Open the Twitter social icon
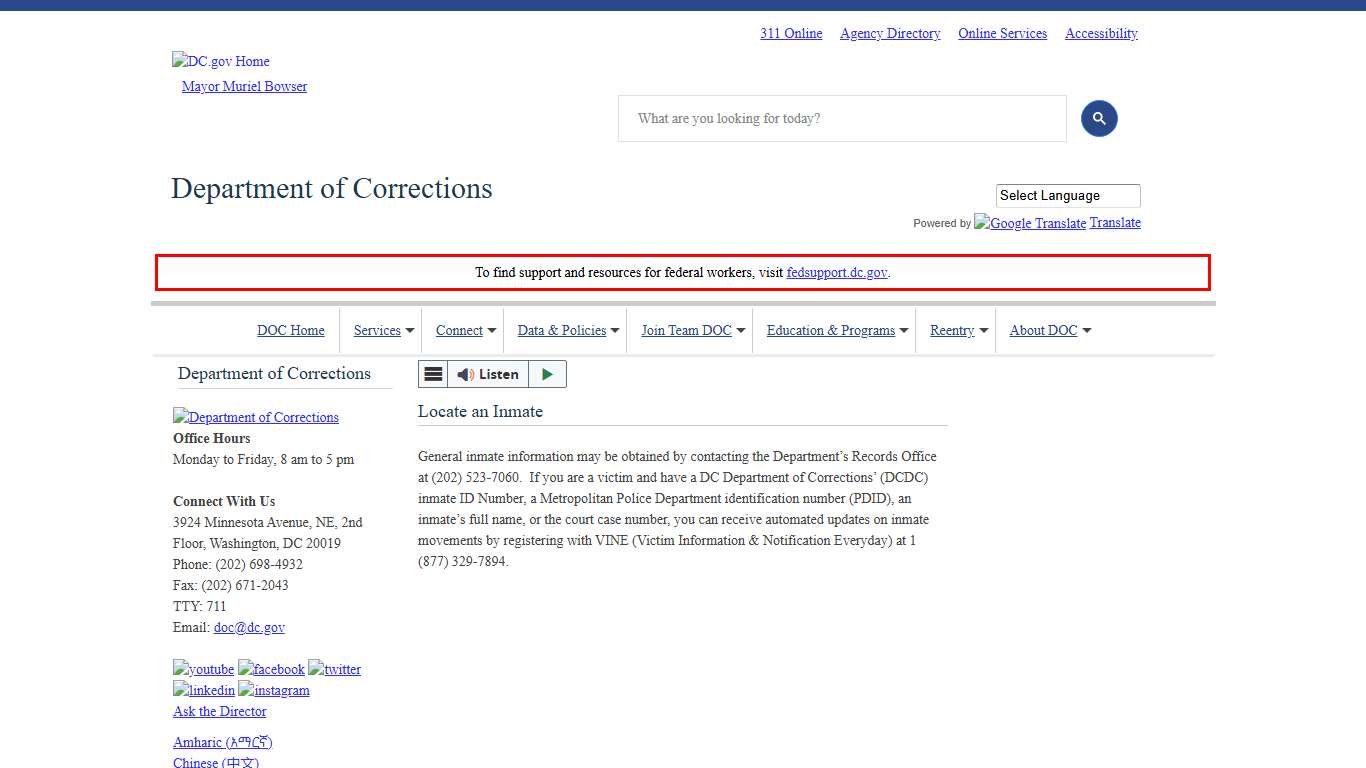Screen dimensions: 1366x768 click(x=334, y=669)
